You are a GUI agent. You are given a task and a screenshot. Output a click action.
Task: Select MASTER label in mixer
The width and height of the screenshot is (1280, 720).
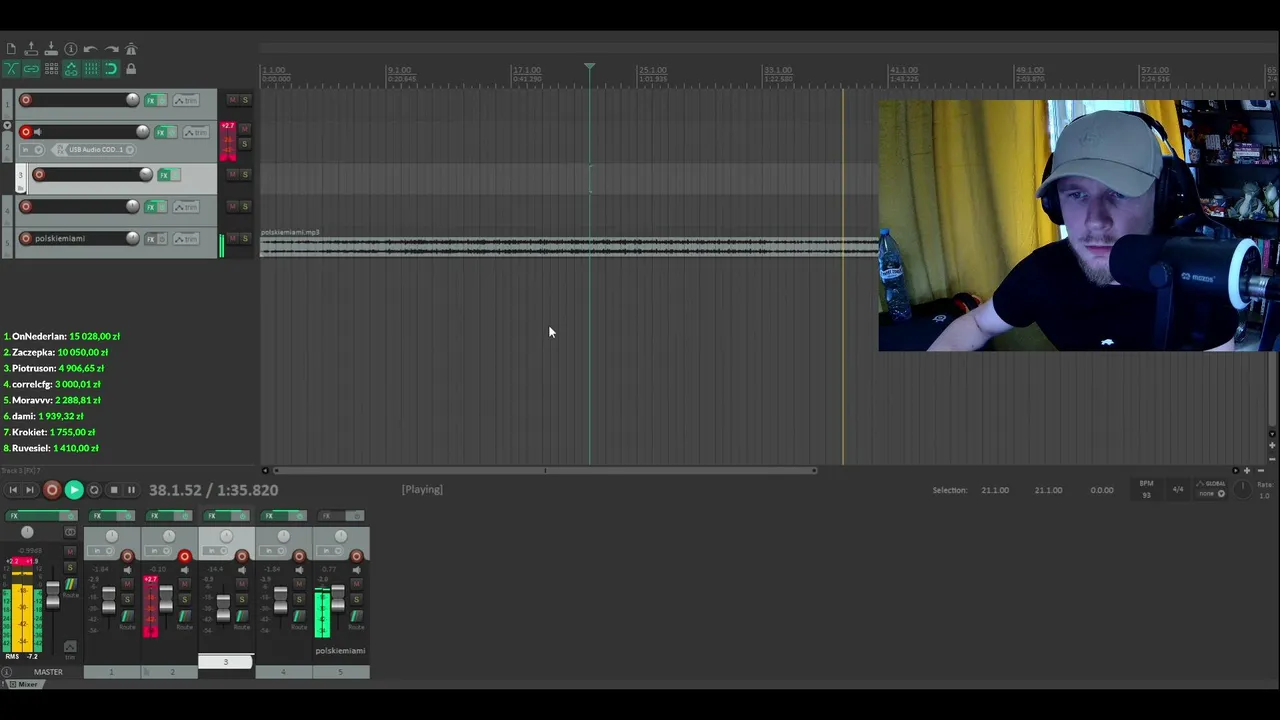(48, 672)
